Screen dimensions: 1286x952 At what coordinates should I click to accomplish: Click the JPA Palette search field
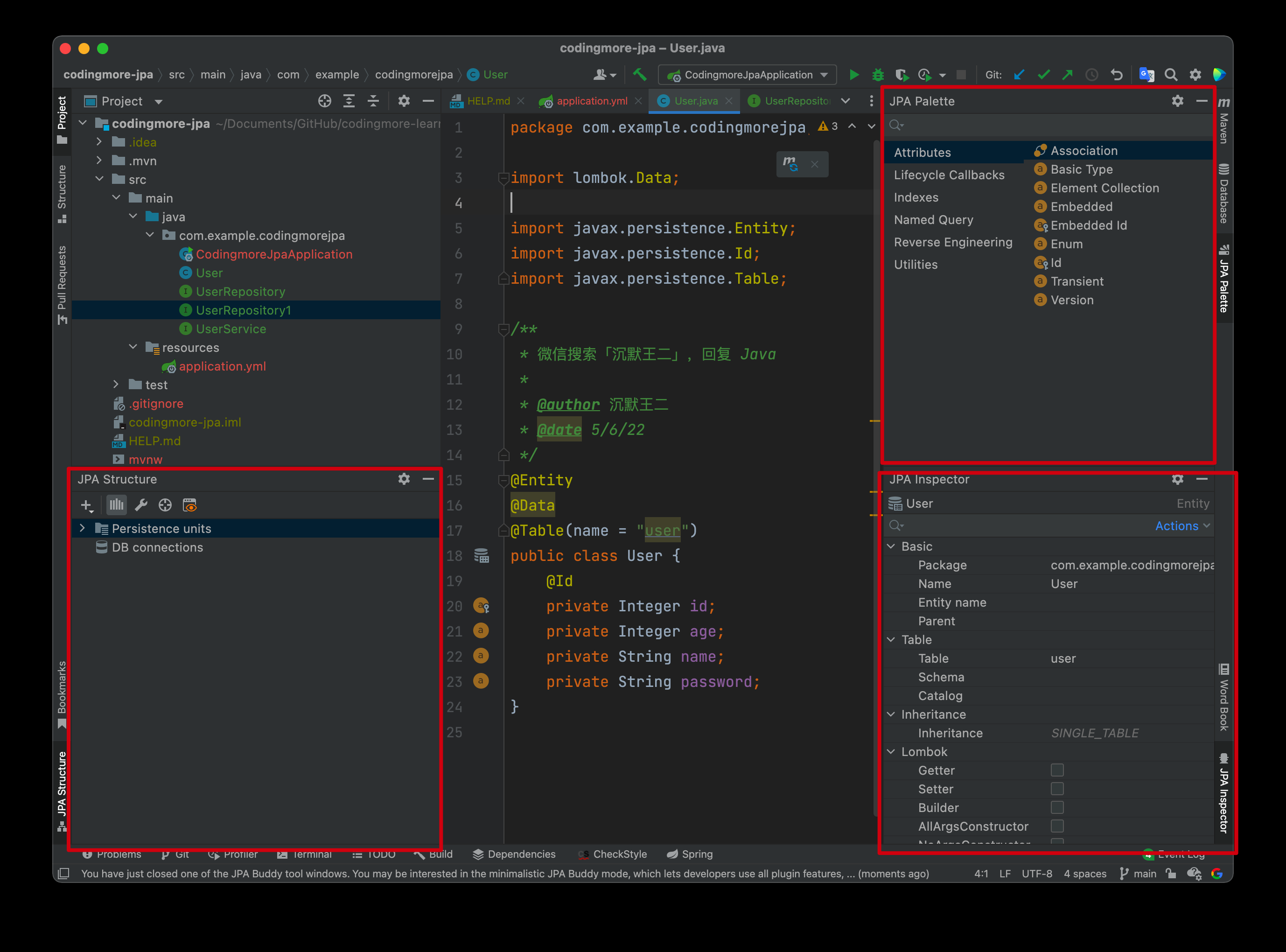point(1048,125)
